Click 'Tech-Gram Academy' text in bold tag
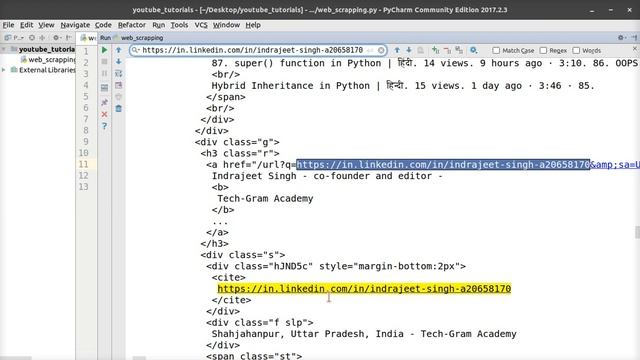This screenshot has width=640, height=360. pos(265,198)
